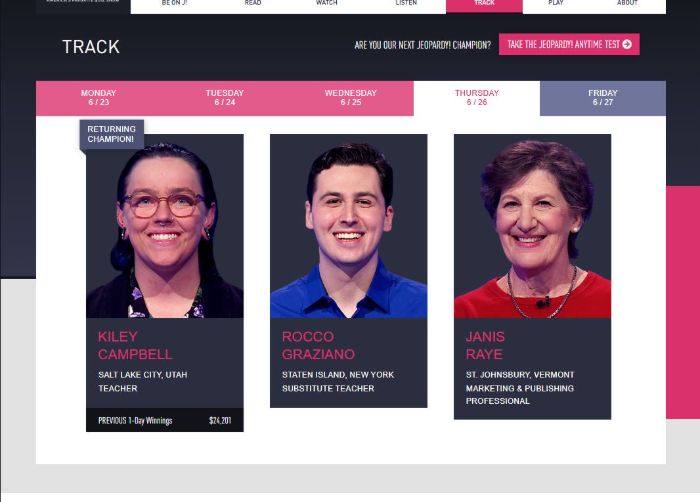This screenshot has width=700, height=502.
Task: Click the Marketing & Publishing Professional text
Action: coord(520,395)
